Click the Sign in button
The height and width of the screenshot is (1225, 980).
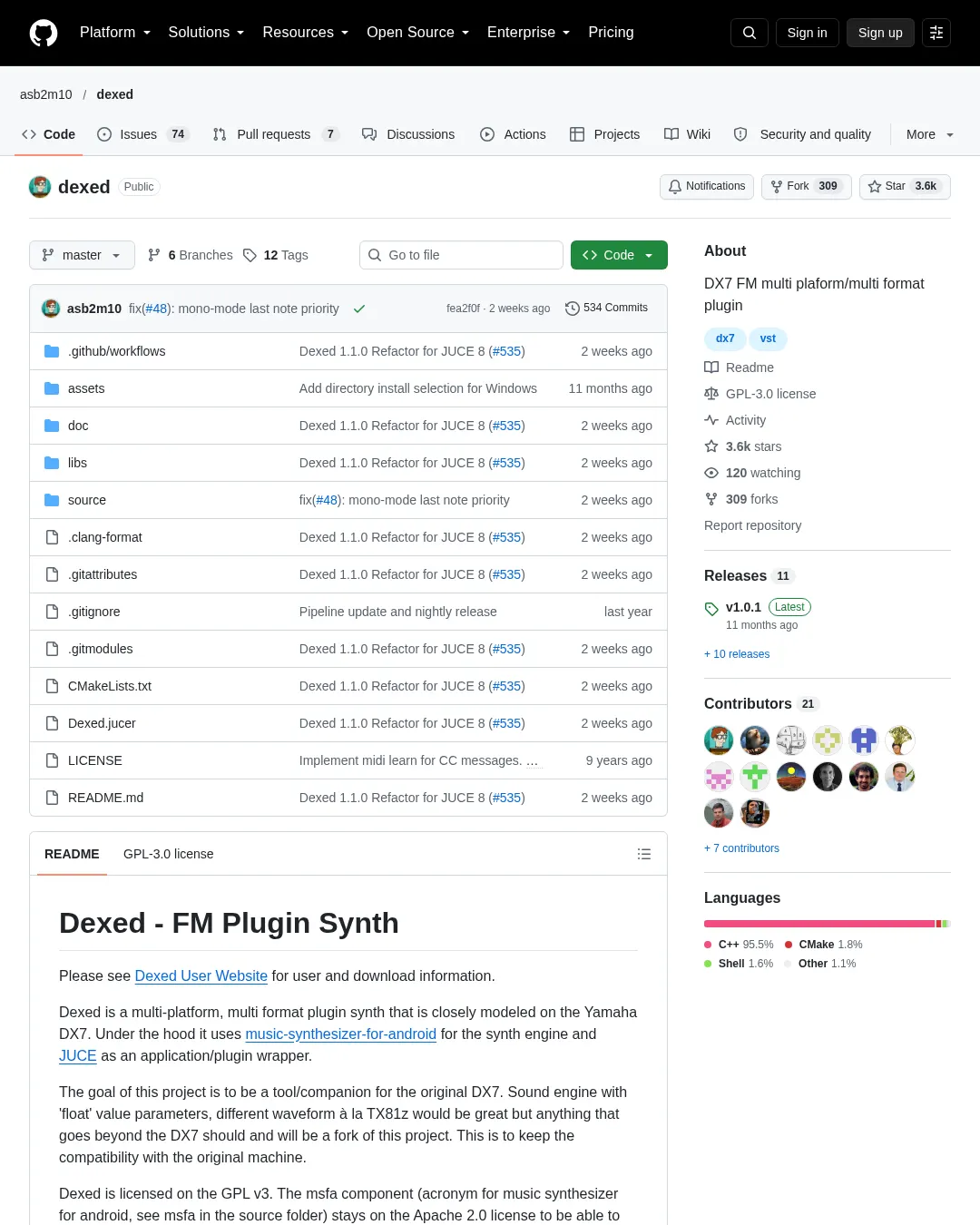click(x=808, y=33)
